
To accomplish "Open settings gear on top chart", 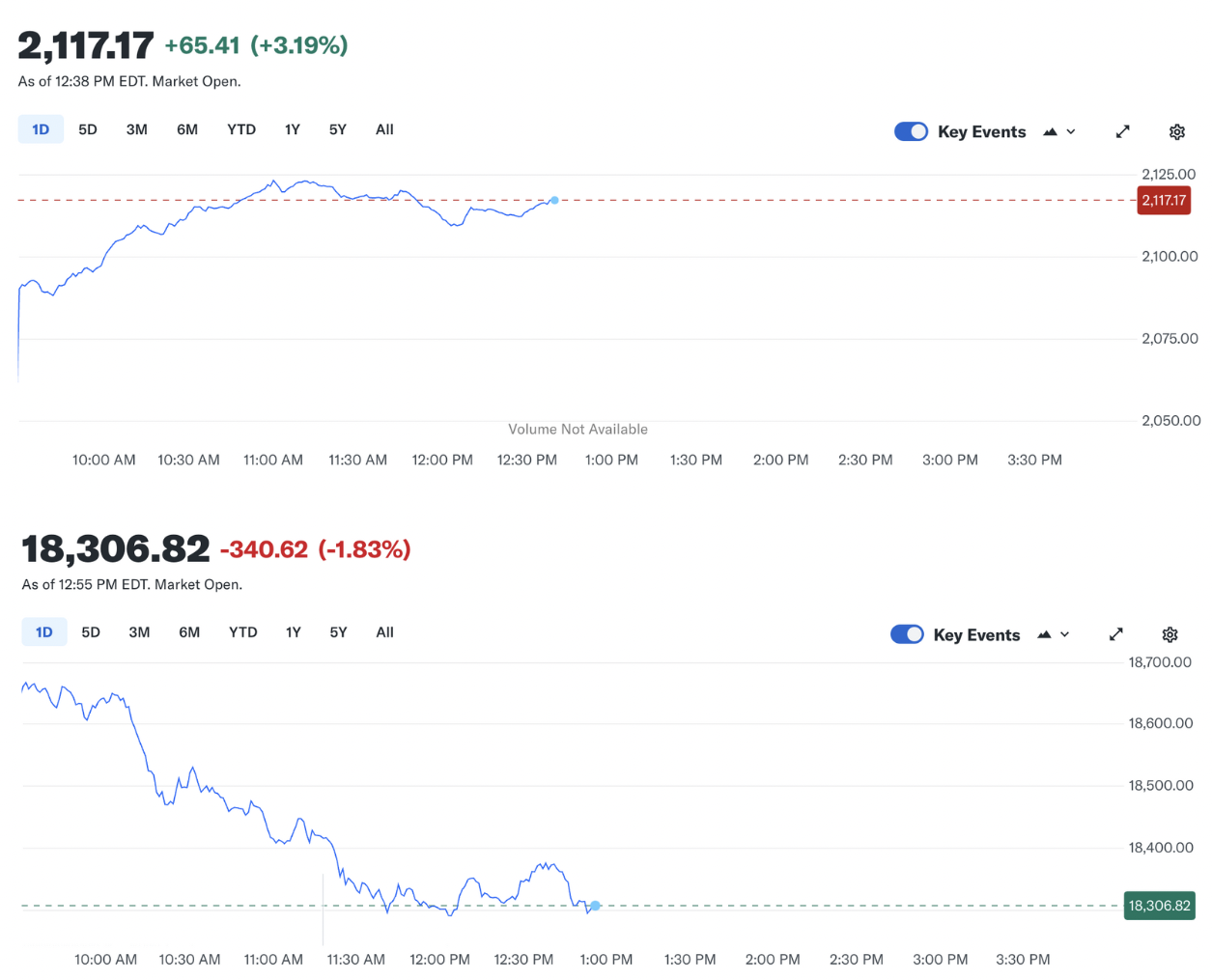I will (1176, 131).
